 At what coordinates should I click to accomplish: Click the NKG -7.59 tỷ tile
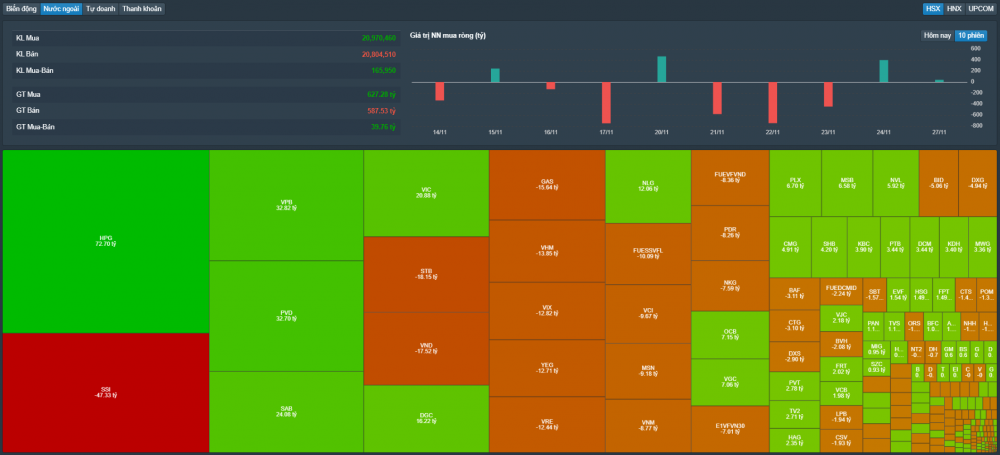(x=730, y=286)
